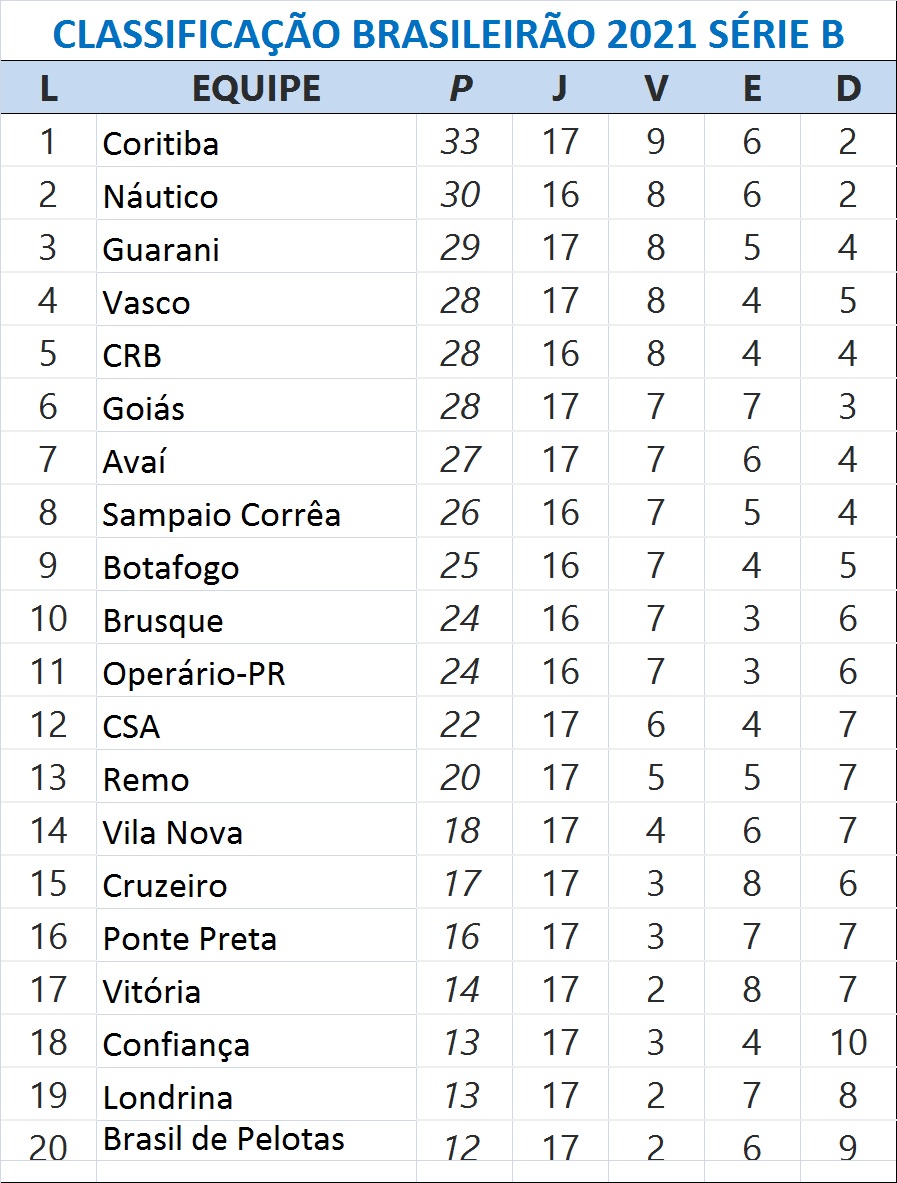Select the Brasil de Pelotas team cell
The width and height of the screenshot is (897, 1183).
click(x=224, y=1138)
